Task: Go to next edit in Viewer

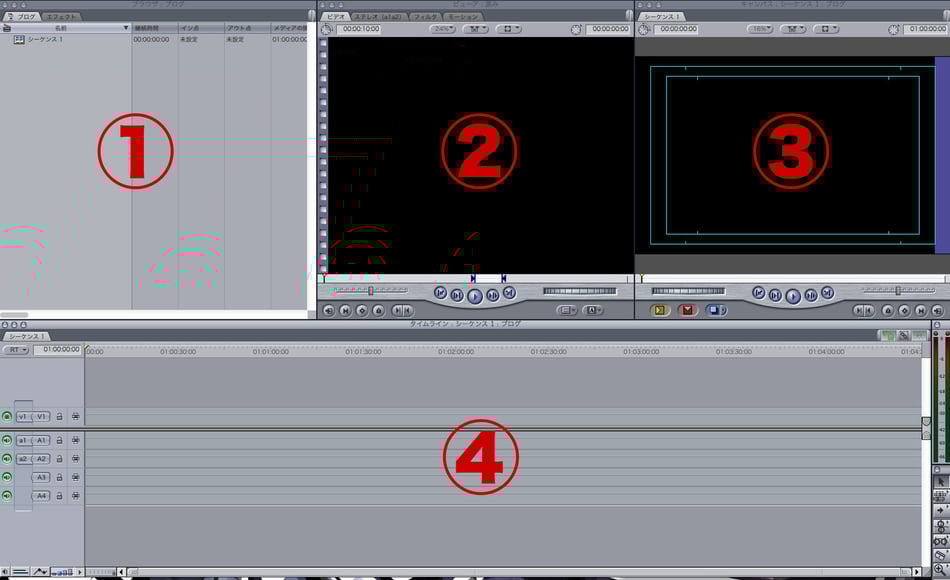Action: click(510, 293)
